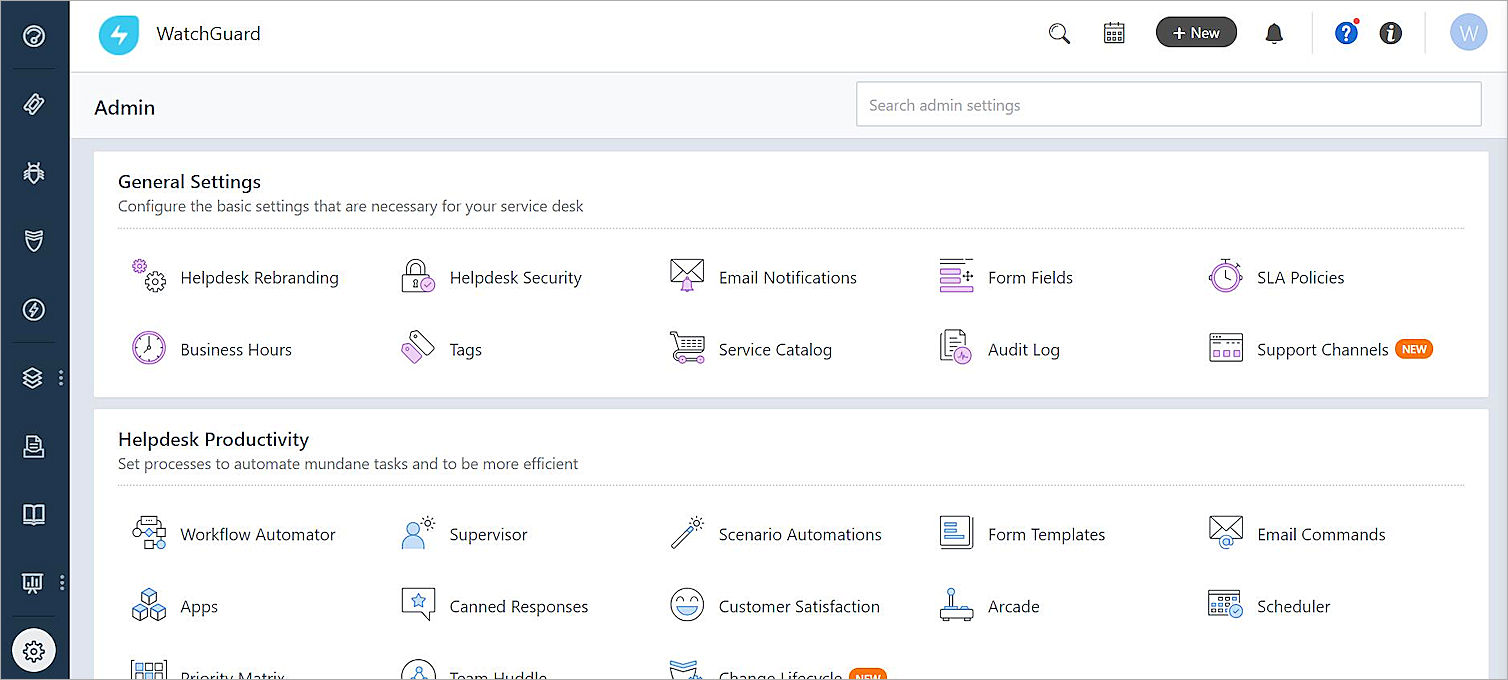Open the tickets icon in left sidebar
This screenshot has height=680, width=1508.
(x=34, y=105)
